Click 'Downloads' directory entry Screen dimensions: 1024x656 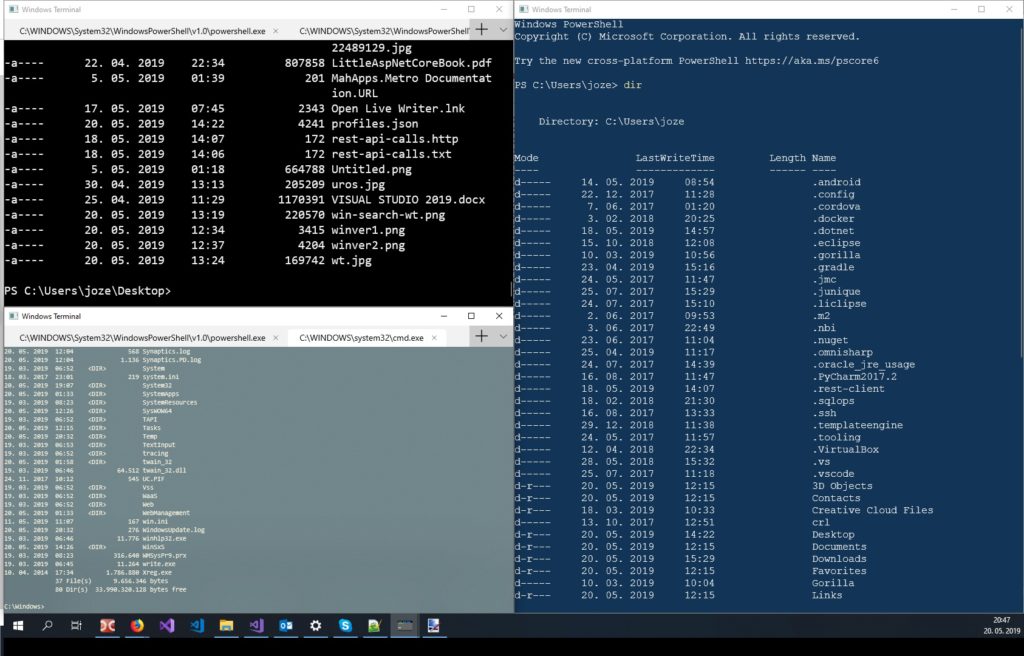(839, 559)
